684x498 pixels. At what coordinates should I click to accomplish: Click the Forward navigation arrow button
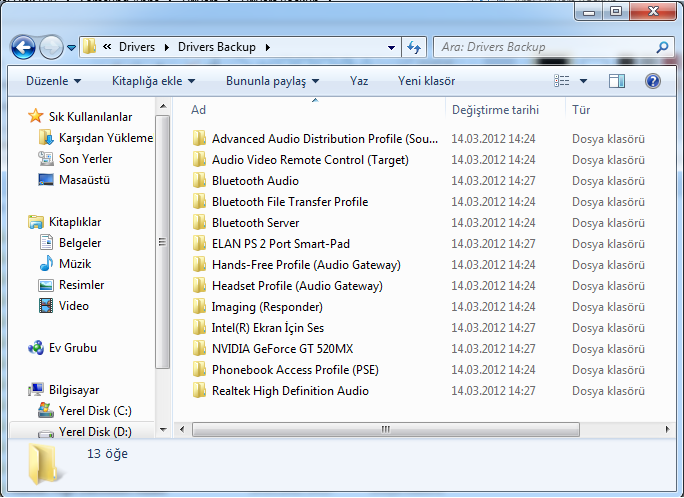pyautogui.click(x=51, y=47)
